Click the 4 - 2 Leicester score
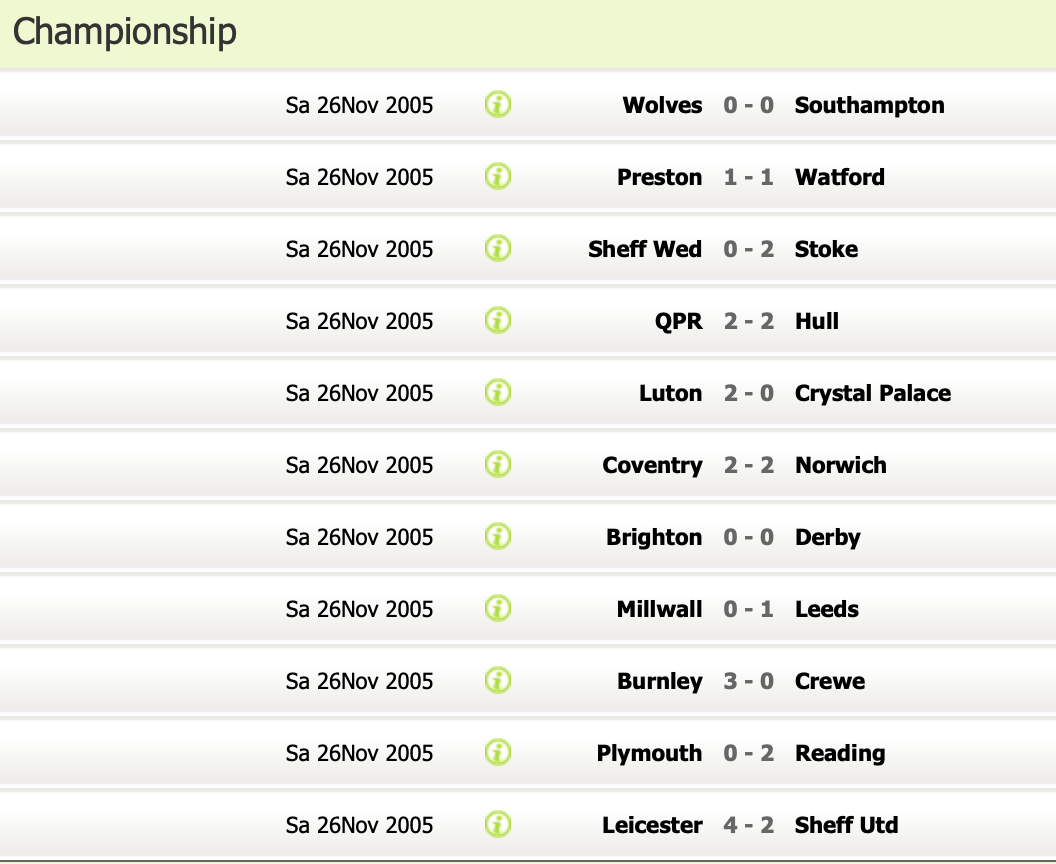1056x864 pixels. click(x=749, y=825)
